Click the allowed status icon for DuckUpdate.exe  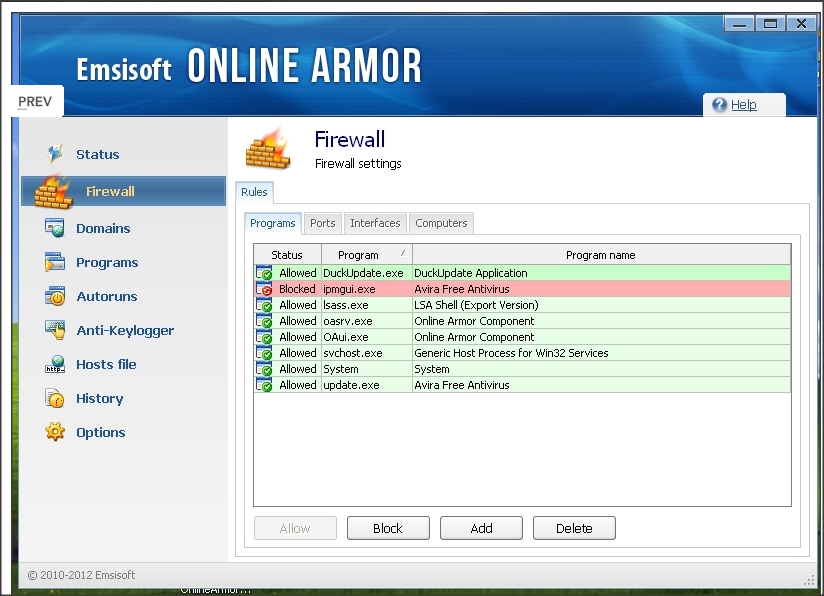click(264, 273)
